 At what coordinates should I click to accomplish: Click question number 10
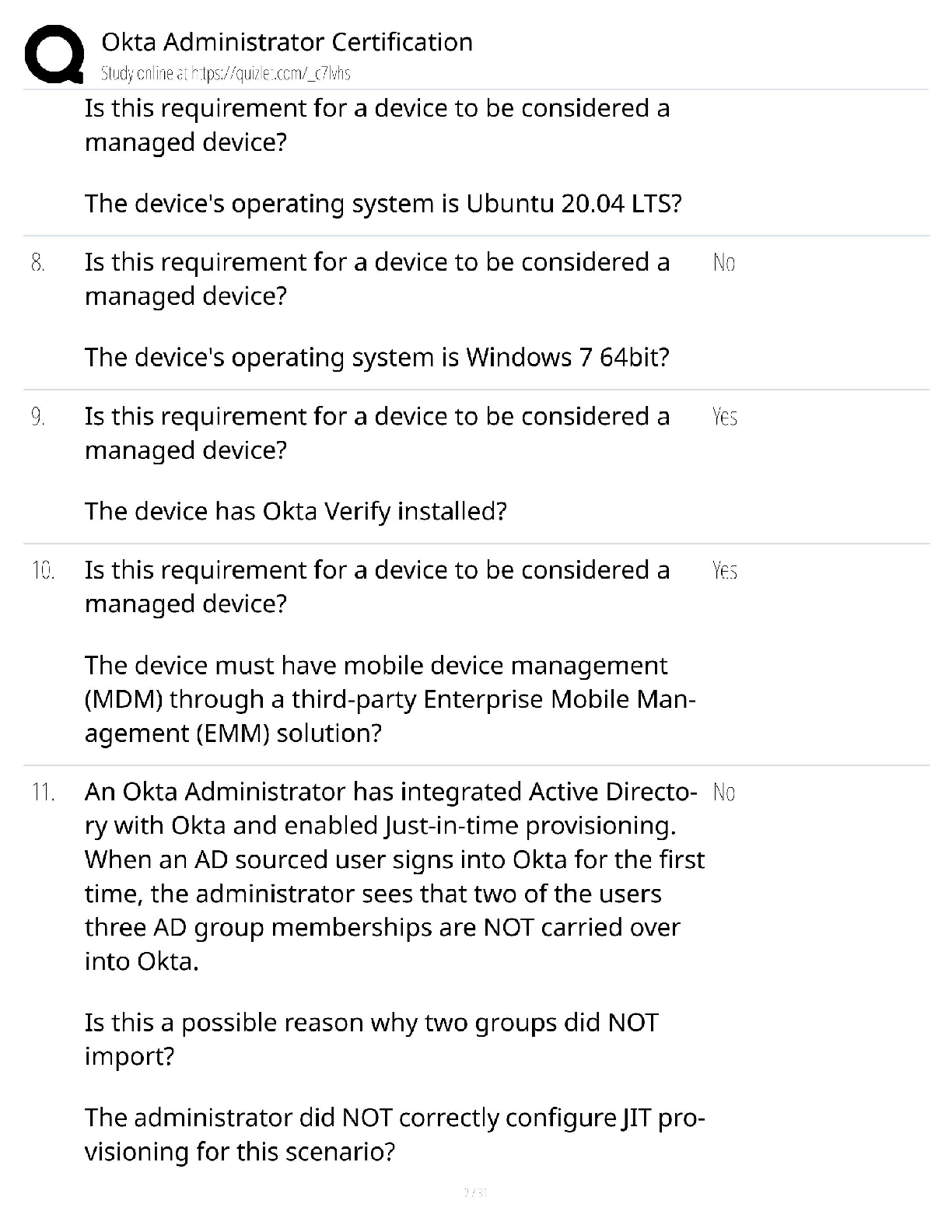tap(43, 571)
